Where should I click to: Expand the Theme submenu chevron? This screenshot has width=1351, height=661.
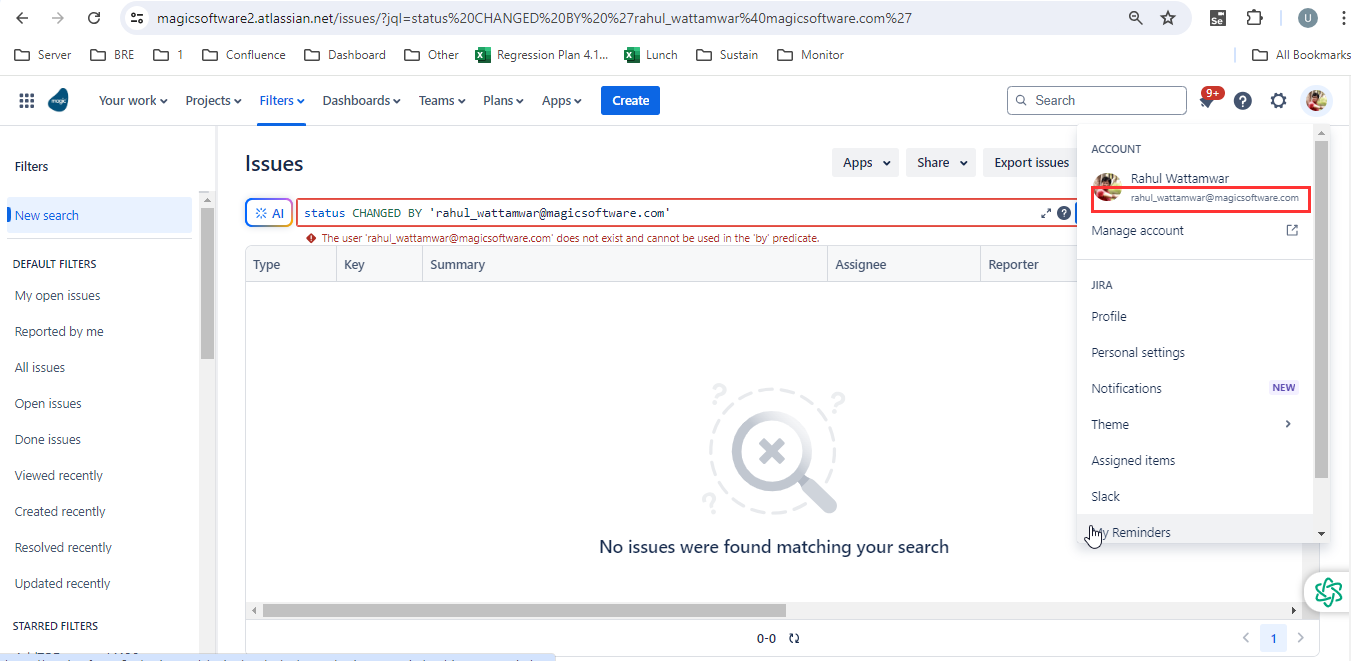tap(1288, 424)
